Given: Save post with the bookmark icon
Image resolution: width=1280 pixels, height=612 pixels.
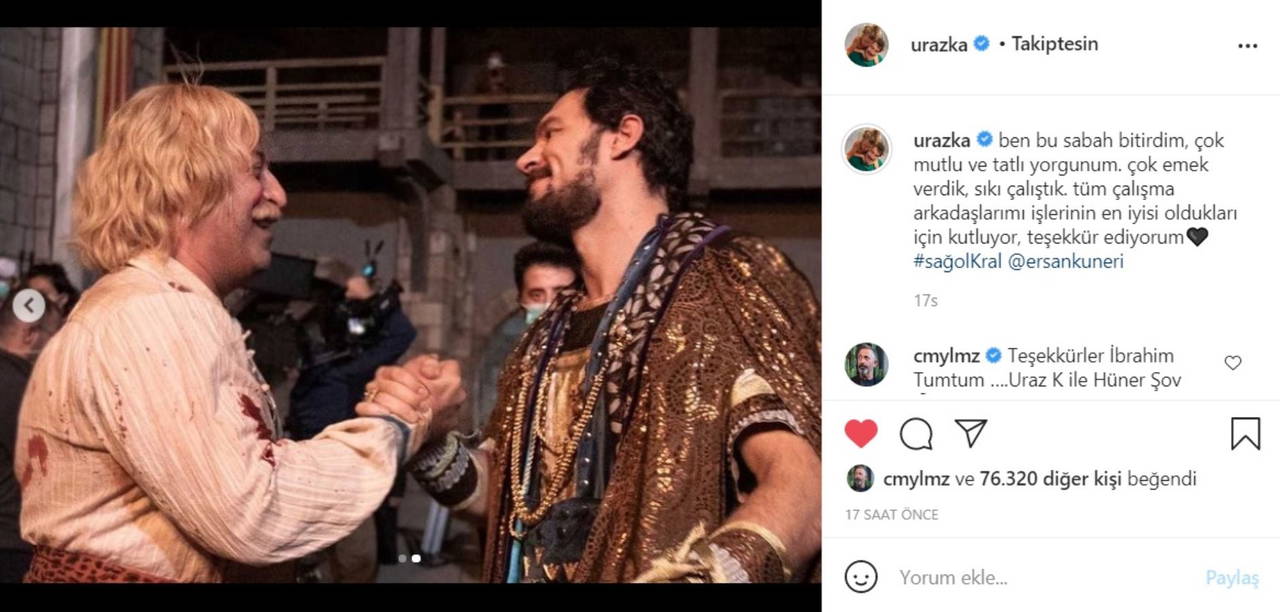Looking at the screenshot, I should click(1245, 433).
